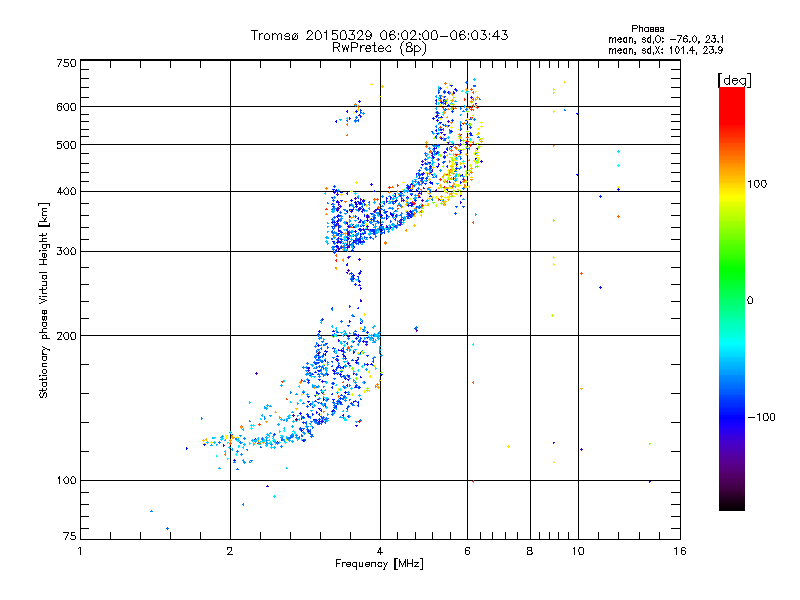
Task: Click the y-axis tick label '75'
Action: (x=70, y=536)
